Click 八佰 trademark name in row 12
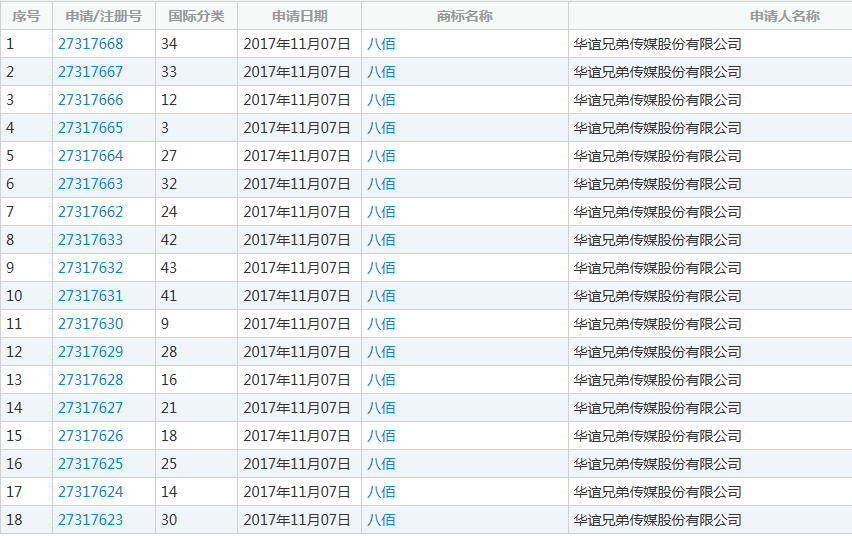Viewport: 852px width, 536px height. [x=381, y=352]
